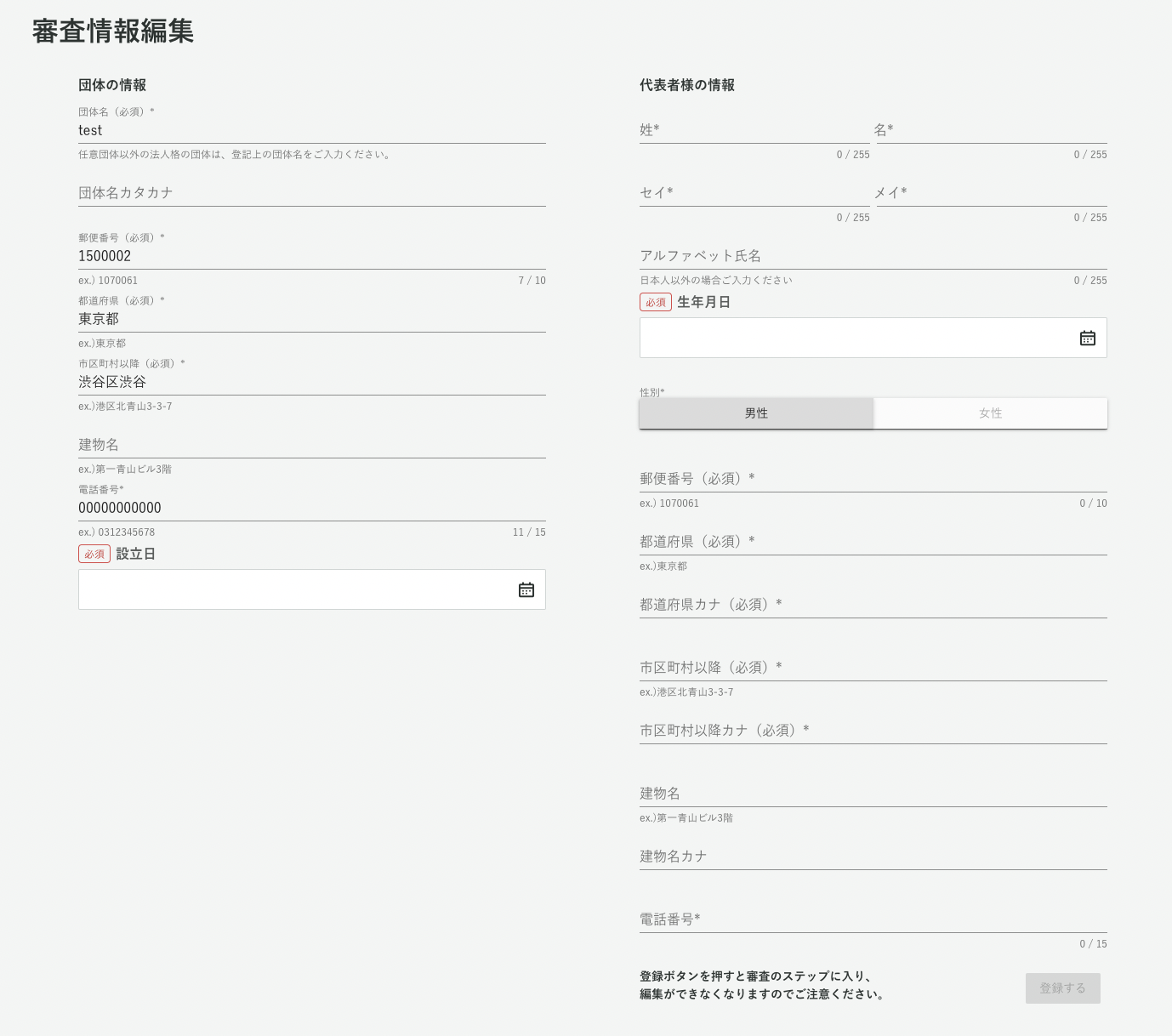This screenshot has width=1172, height=1036.
Task: Open the calendar picker for 設立日
Action: point(526,589)
